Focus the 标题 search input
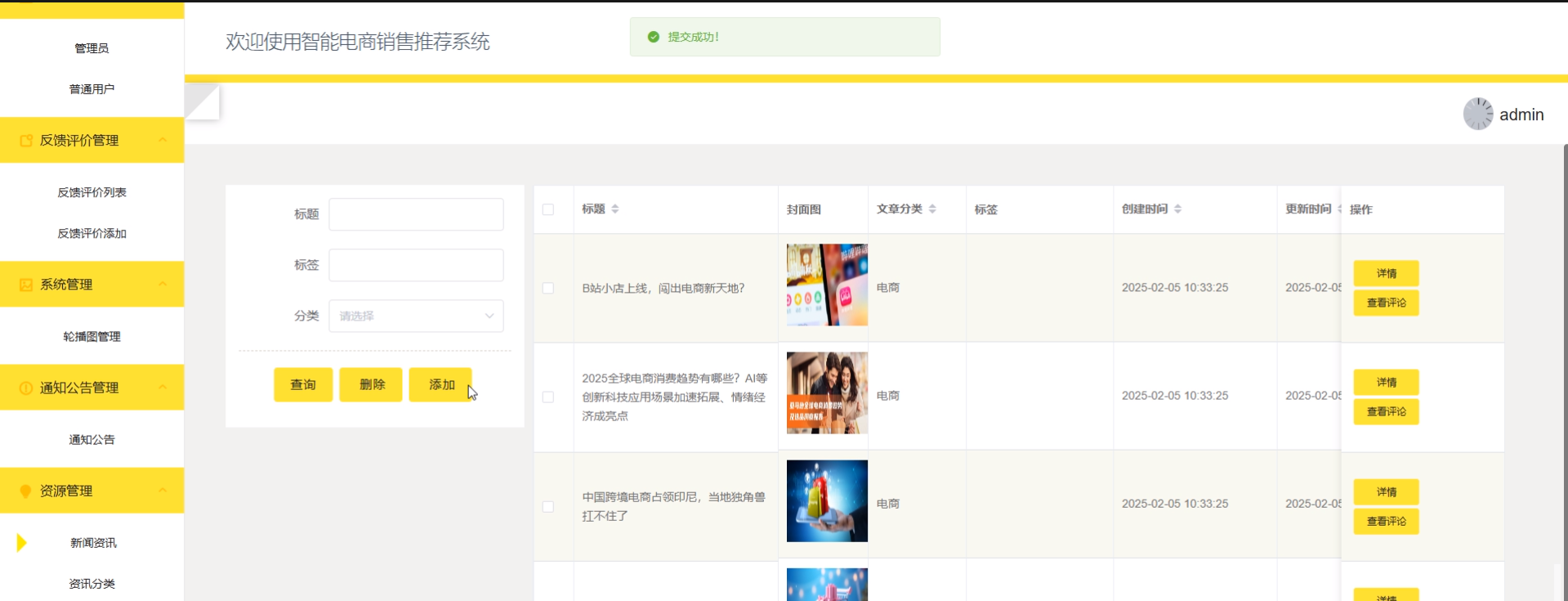 (x=416, y=214)
